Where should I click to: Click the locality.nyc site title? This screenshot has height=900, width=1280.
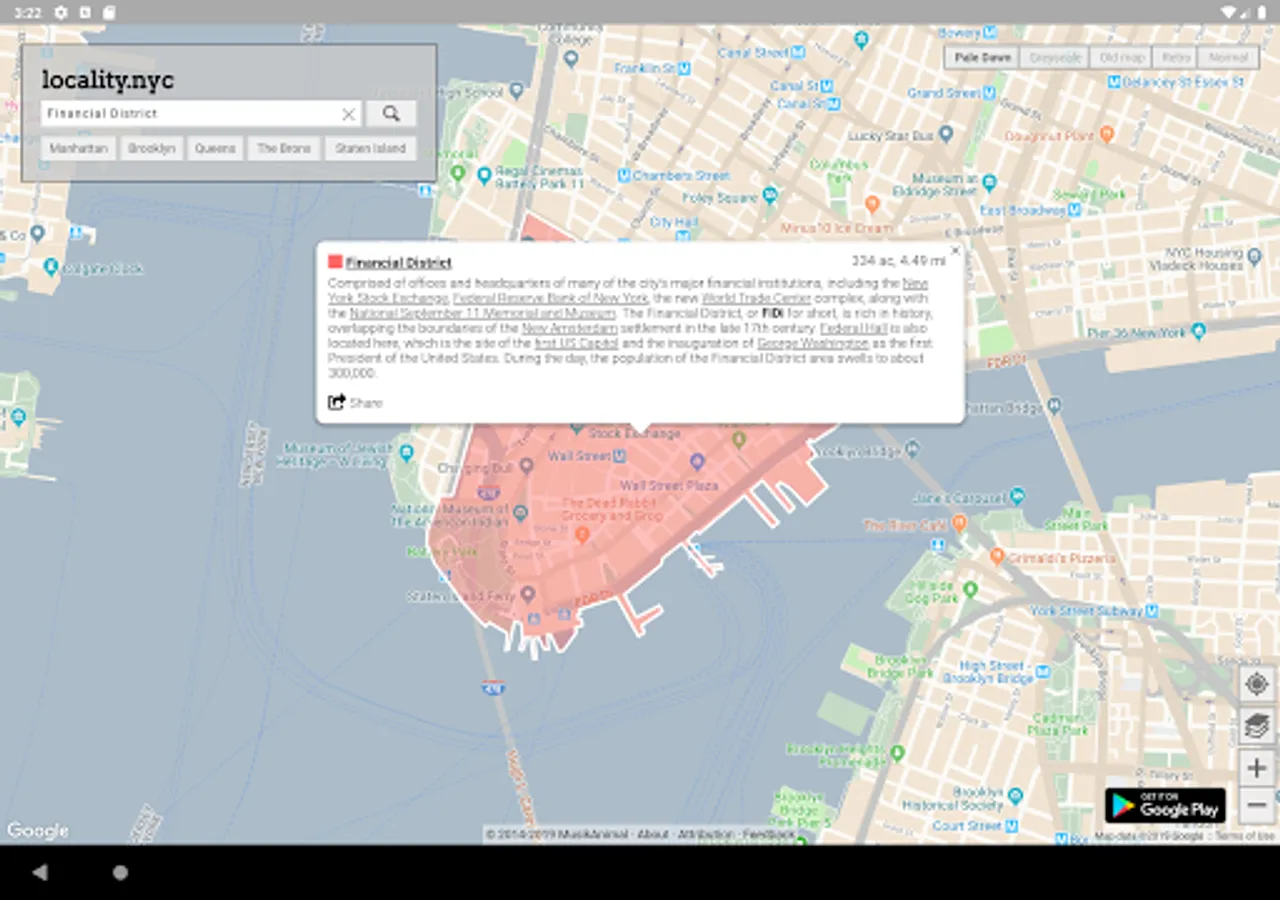point(108,79)
